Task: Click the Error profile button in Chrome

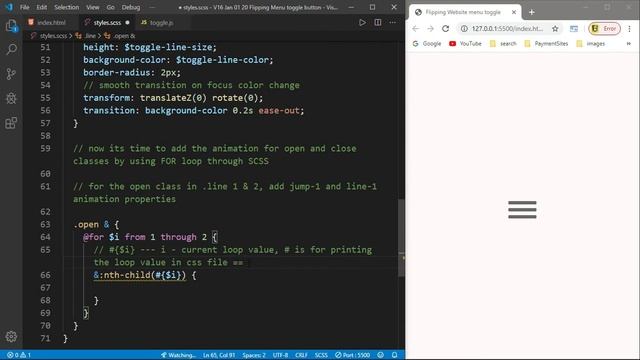Action: (604, 29)
